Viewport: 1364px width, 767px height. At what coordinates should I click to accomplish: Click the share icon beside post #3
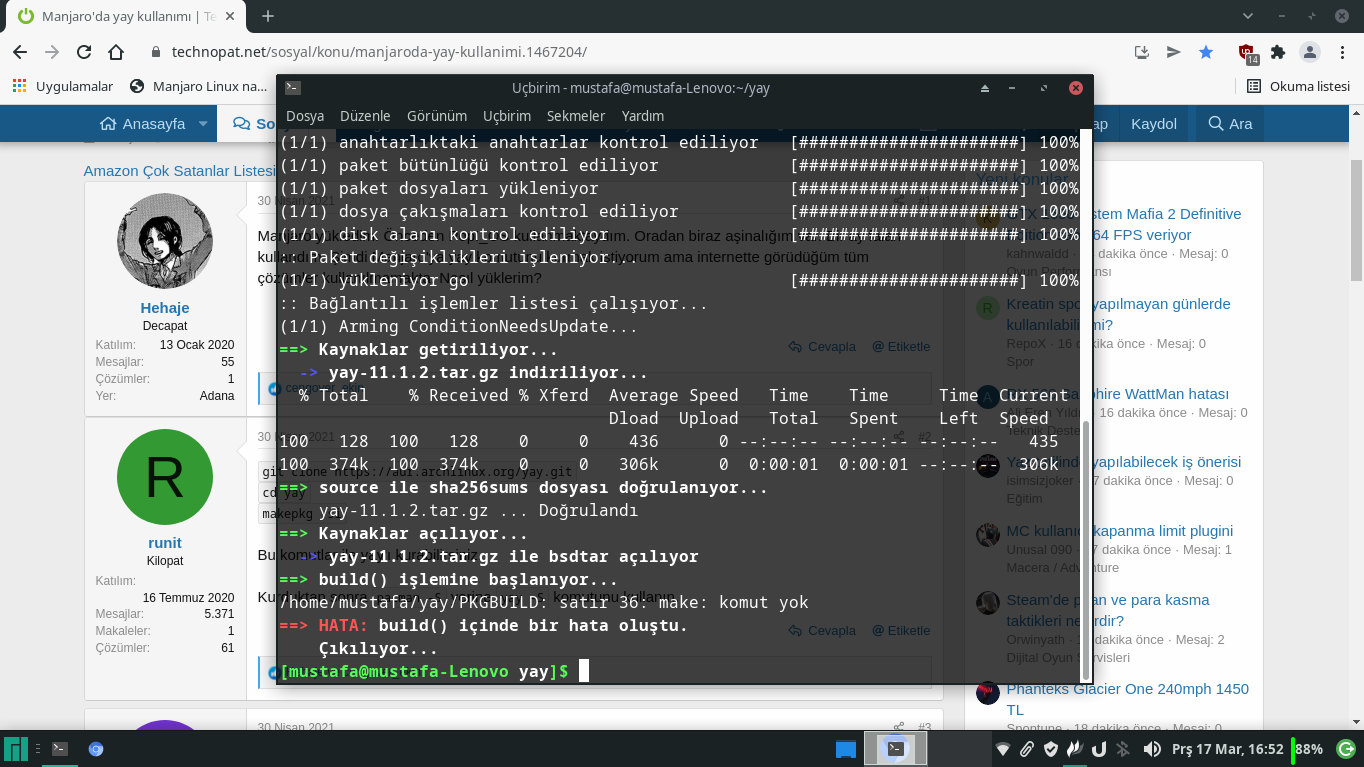[899, 727]
